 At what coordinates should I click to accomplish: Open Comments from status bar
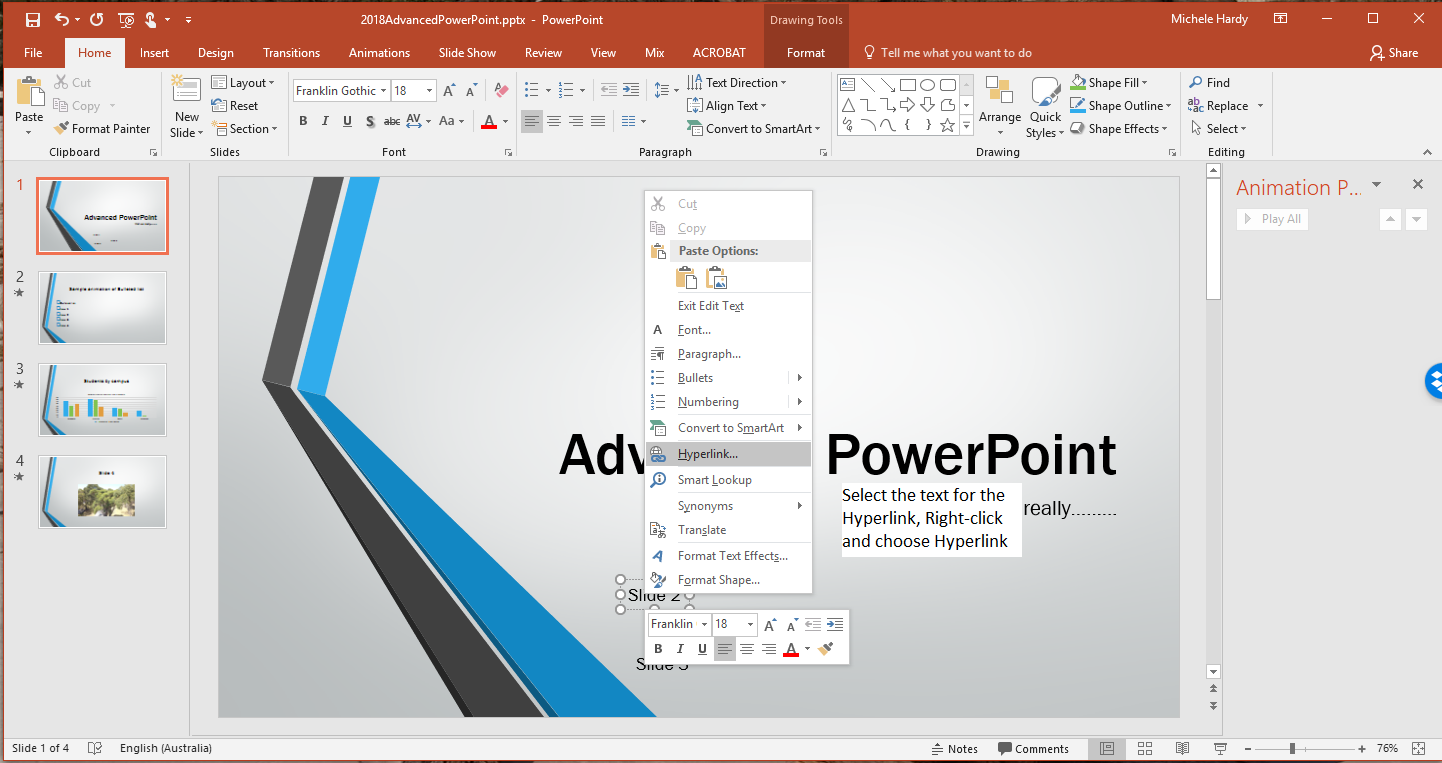tap(1033, 749)
